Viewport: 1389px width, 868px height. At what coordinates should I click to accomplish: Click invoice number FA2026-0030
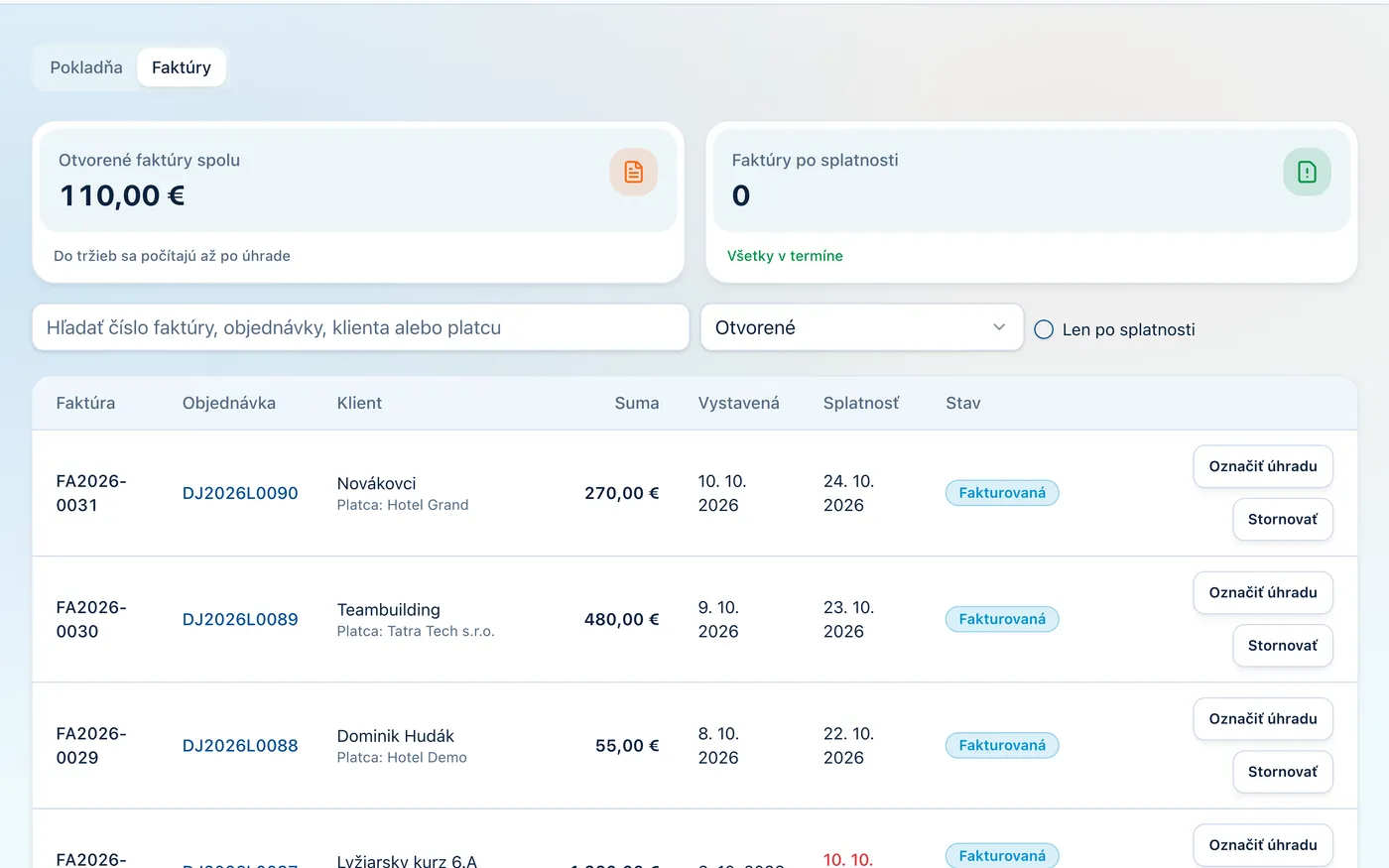[91, 619]
